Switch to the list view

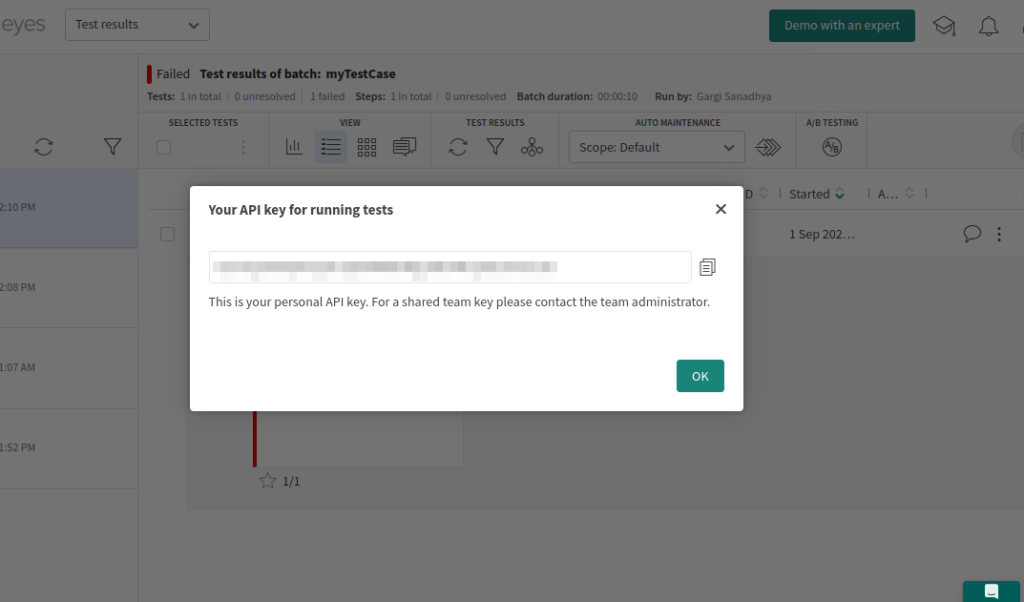coord(330,147)
